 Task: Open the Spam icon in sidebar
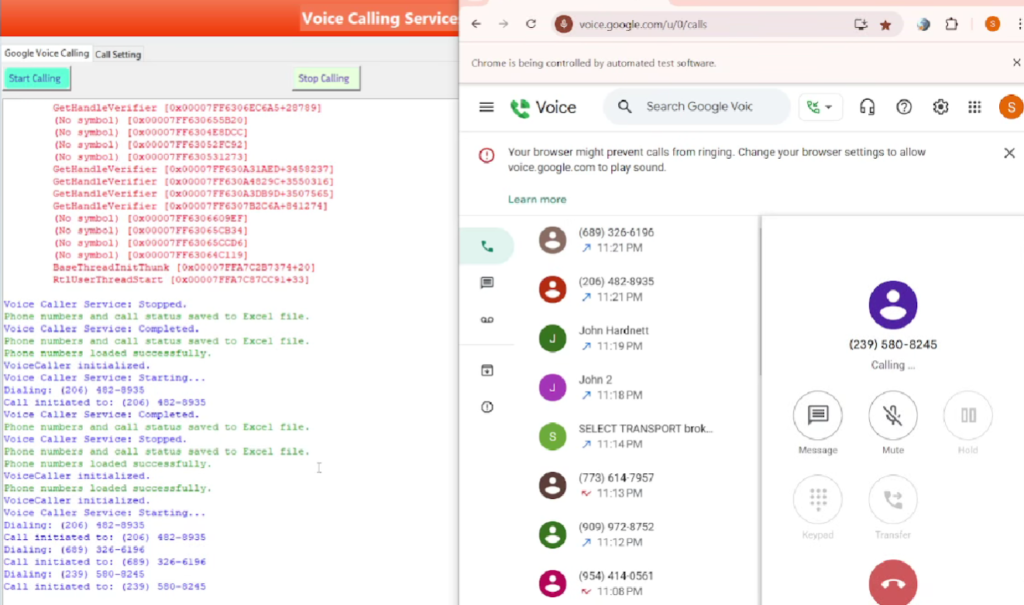pos(487,407)
